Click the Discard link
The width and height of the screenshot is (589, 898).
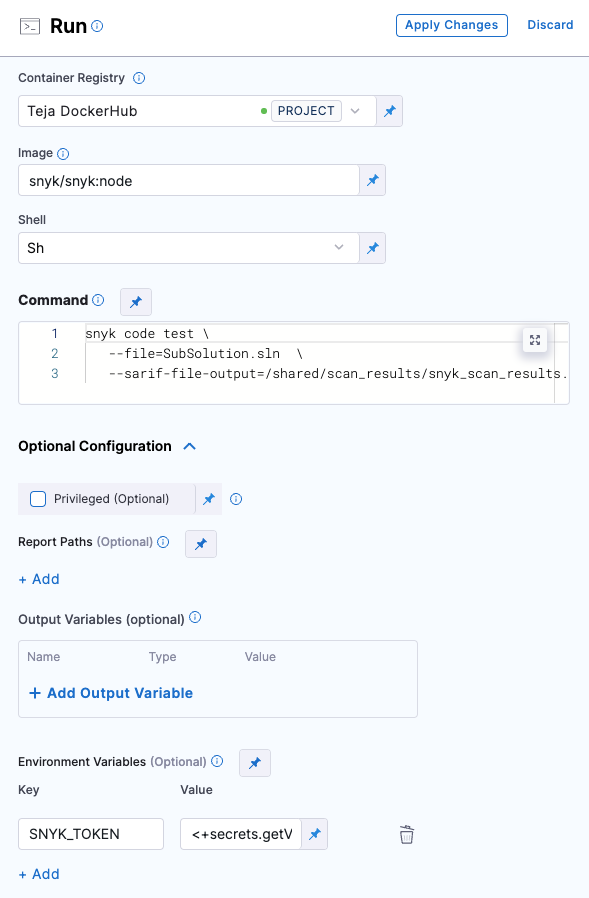tap(550, 25)
